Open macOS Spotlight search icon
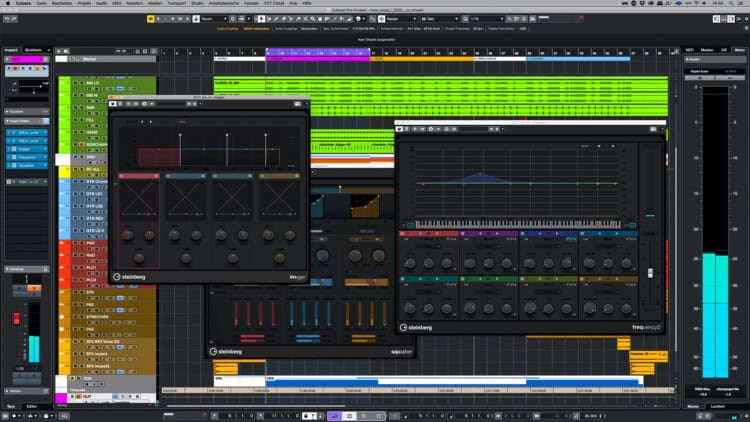The width and height of the screenshot is (750, 422). coord(731,3)
